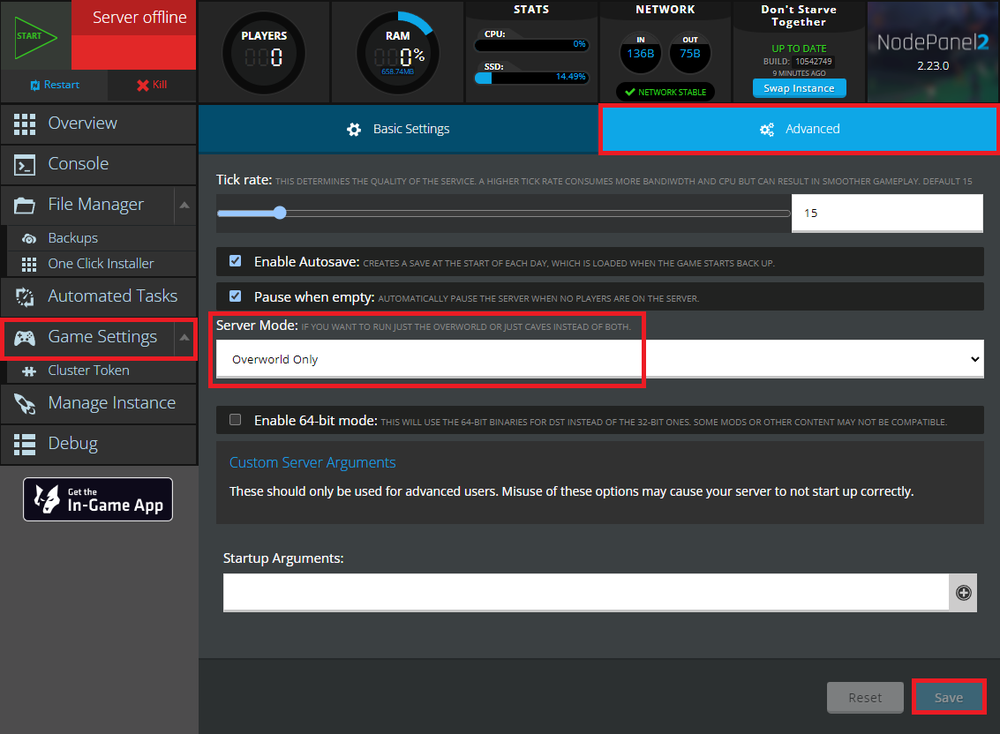Switch to the Basic Settings tab
1000x734 pixels.
398,129
